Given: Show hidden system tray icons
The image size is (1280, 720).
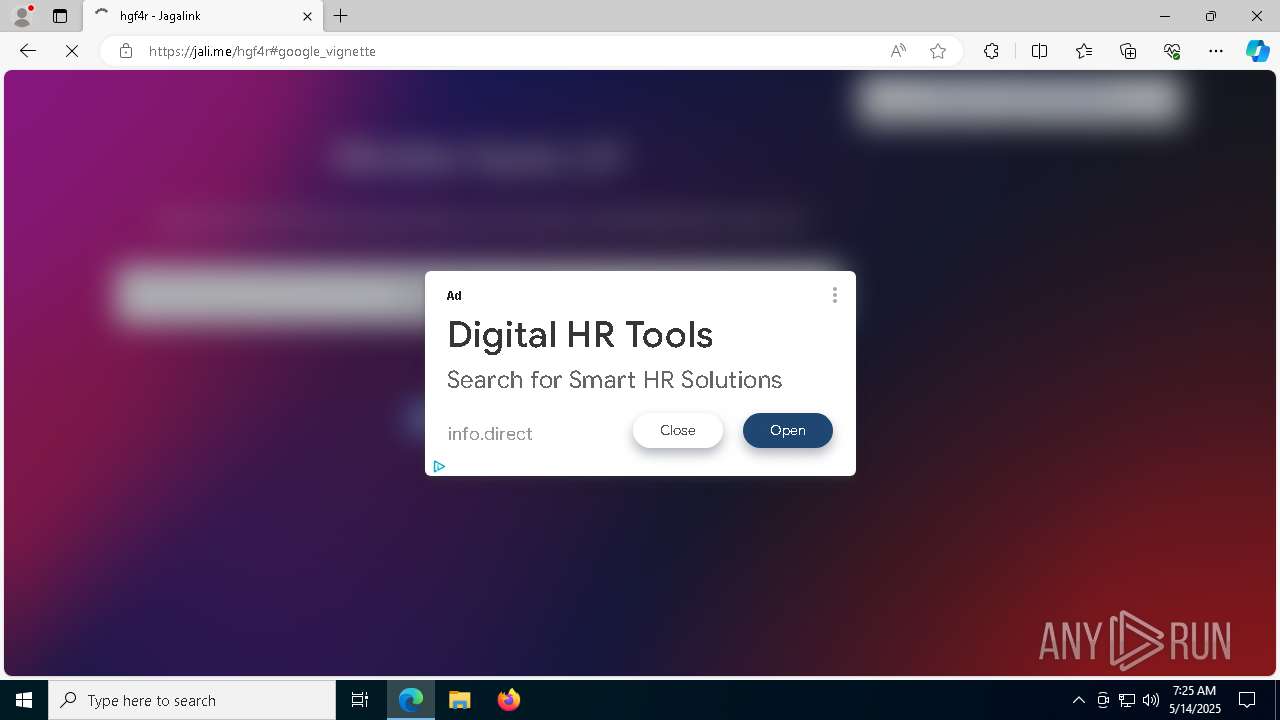Looking at the screenshot, I should tap(1079, 700).
